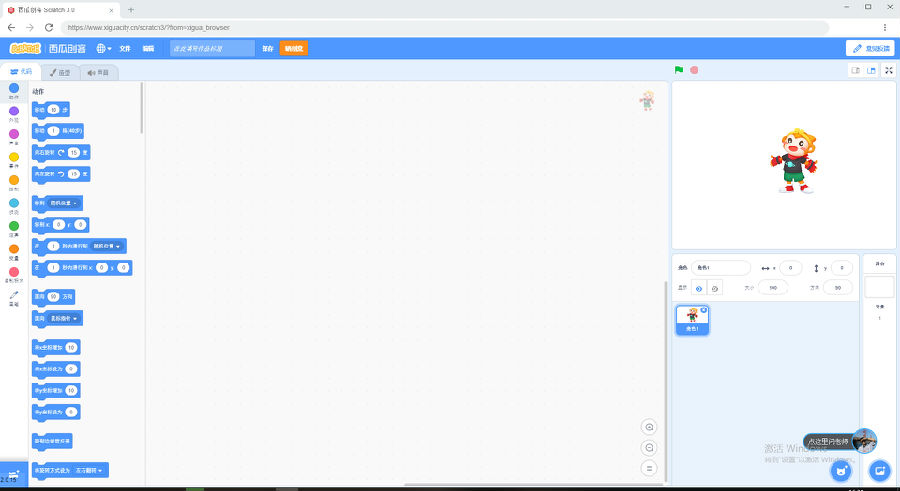This screenshot has width=900, height=491.
Task: Click the 西瓜创客 brand logo
Action: pos(67,48)
